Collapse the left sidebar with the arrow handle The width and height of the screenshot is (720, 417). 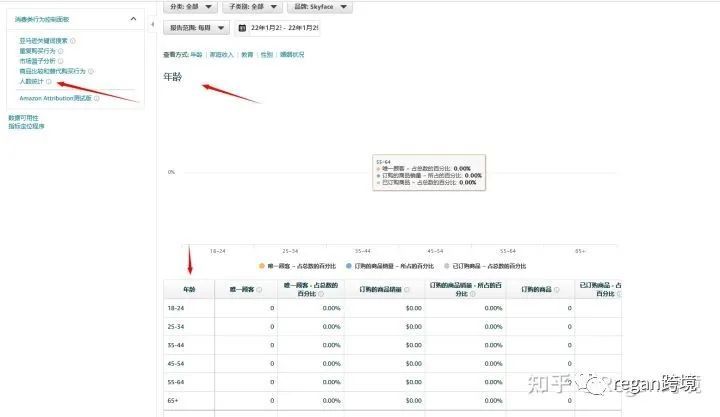(x=152, y=24)
